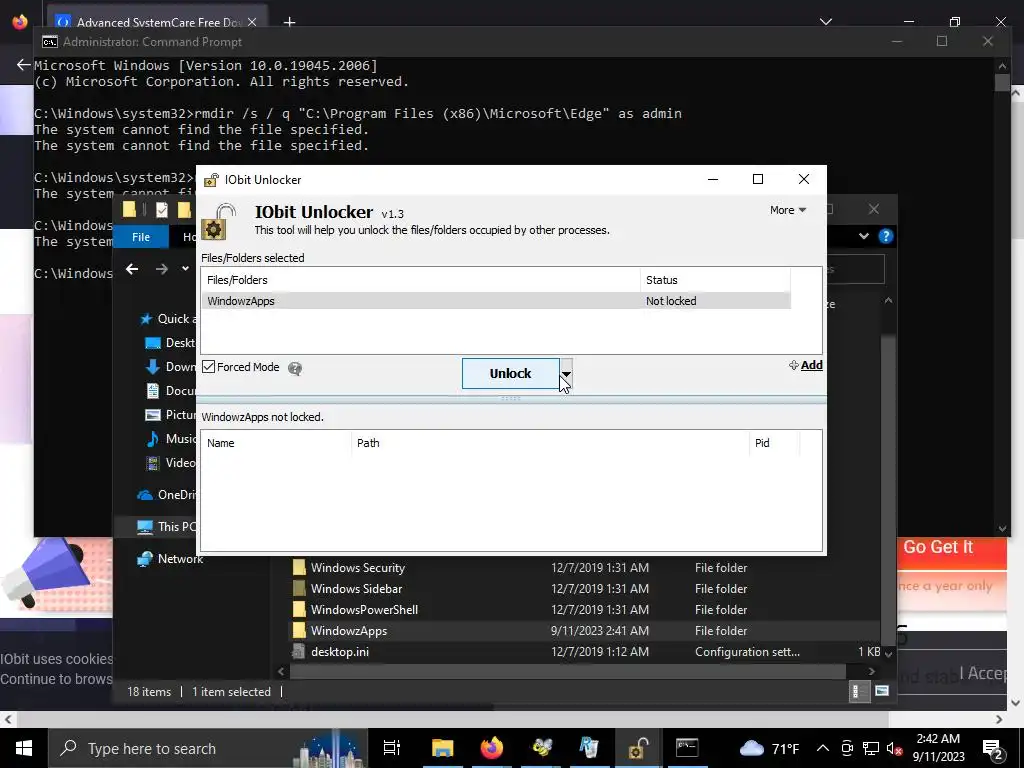The width and height of the screenshot is (1024, 768).
Task: Select OneDrive in Explorer sidebar
Action: tap(167, 495)
